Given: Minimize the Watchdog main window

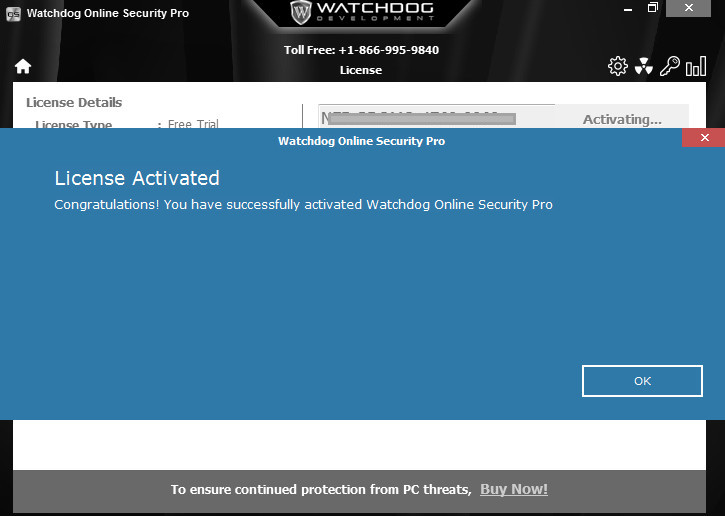Looking at the screenshot, I should click(628, 8).
